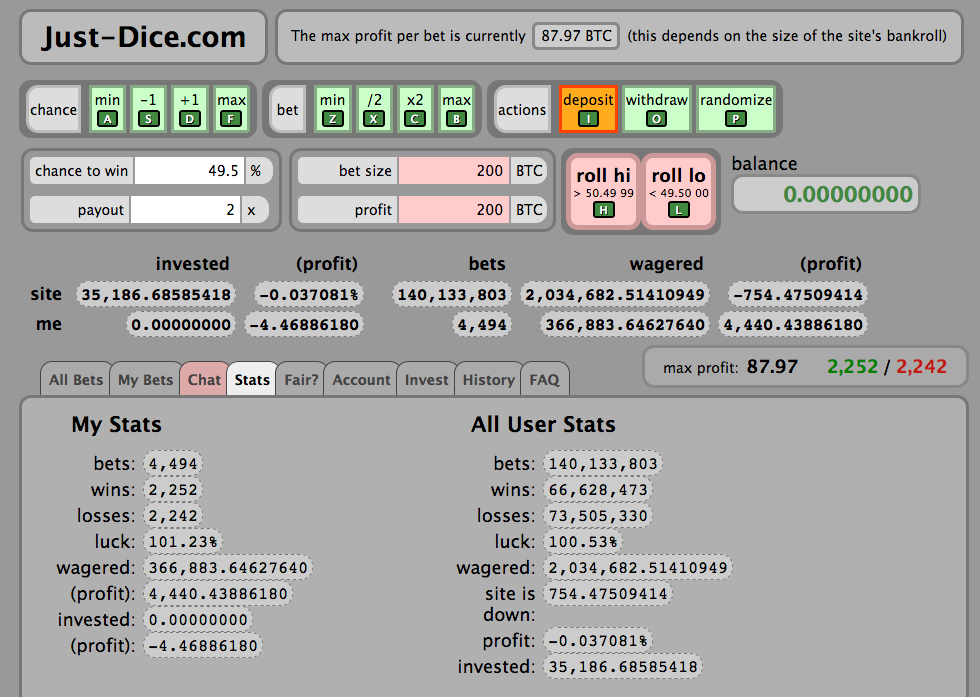Select the Stats tab
The width and height of the screenshot is (980, 697).
click(x=252, y=379)
